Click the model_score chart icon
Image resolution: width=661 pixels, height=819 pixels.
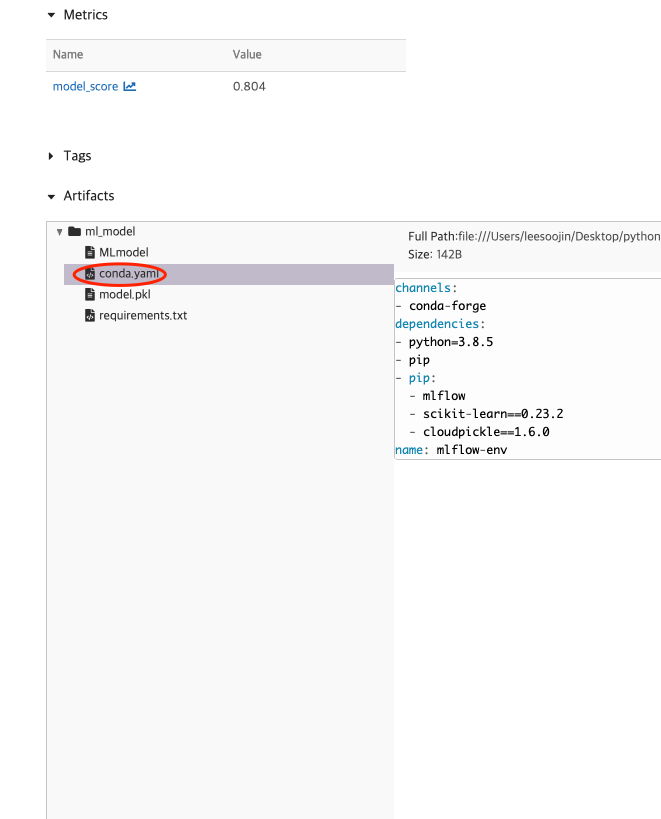129,87
